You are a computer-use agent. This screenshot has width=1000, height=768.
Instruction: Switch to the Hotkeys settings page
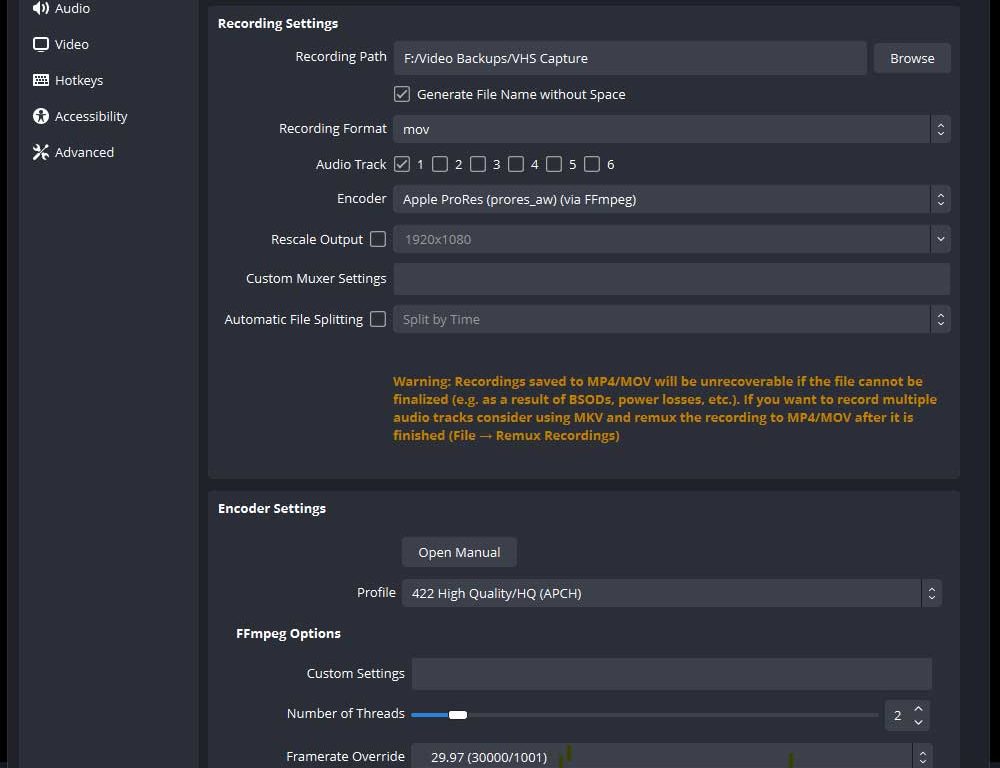coord(78,80)
